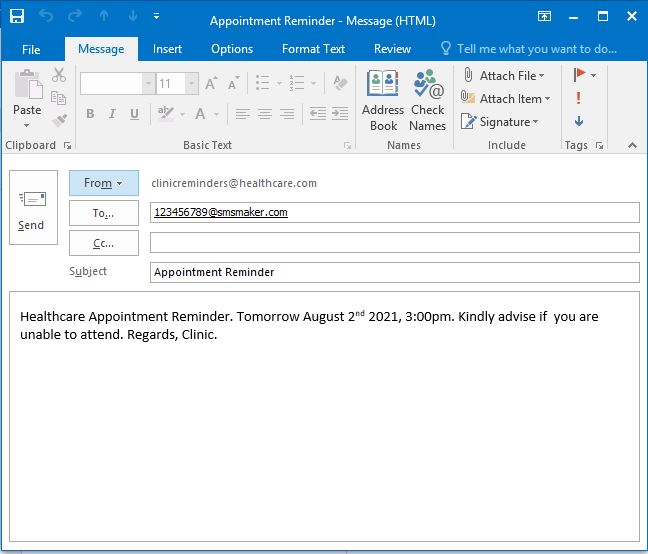Switch to the Format Text tab
The height and width of the screenshot is (554, 648).
coord(313,49)
